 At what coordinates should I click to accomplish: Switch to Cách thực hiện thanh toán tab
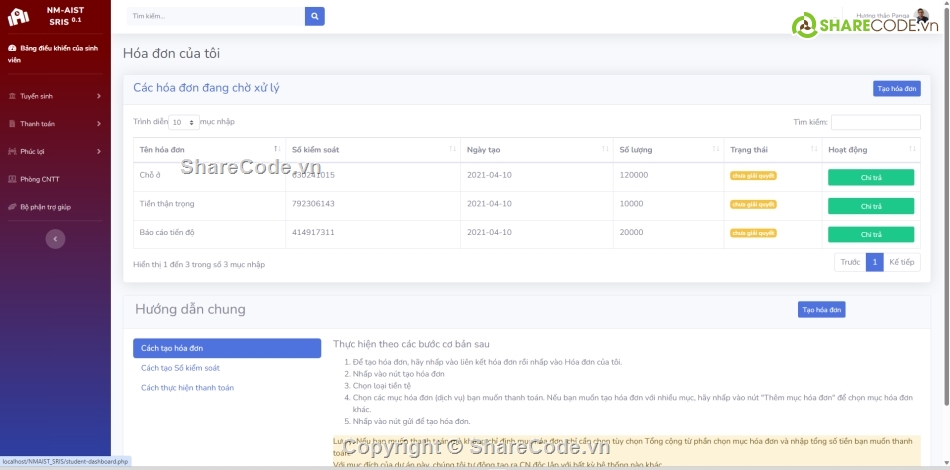point(187,388)
